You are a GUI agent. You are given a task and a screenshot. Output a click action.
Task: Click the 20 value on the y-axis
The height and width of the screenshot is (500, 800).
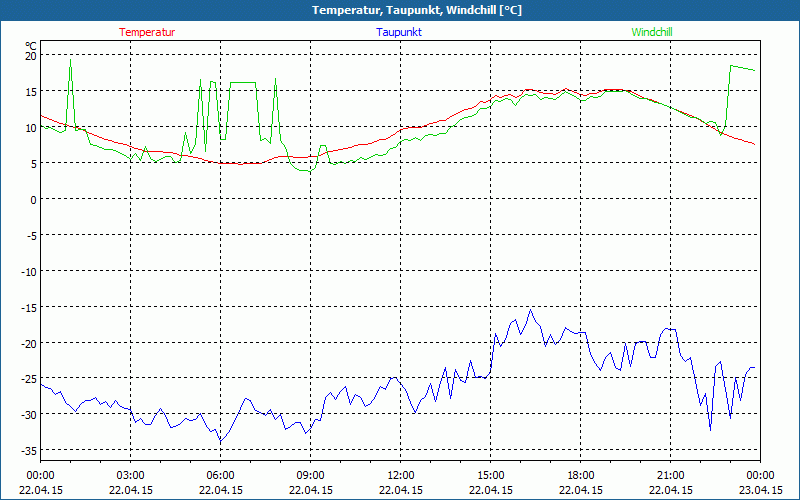[31, 56]
